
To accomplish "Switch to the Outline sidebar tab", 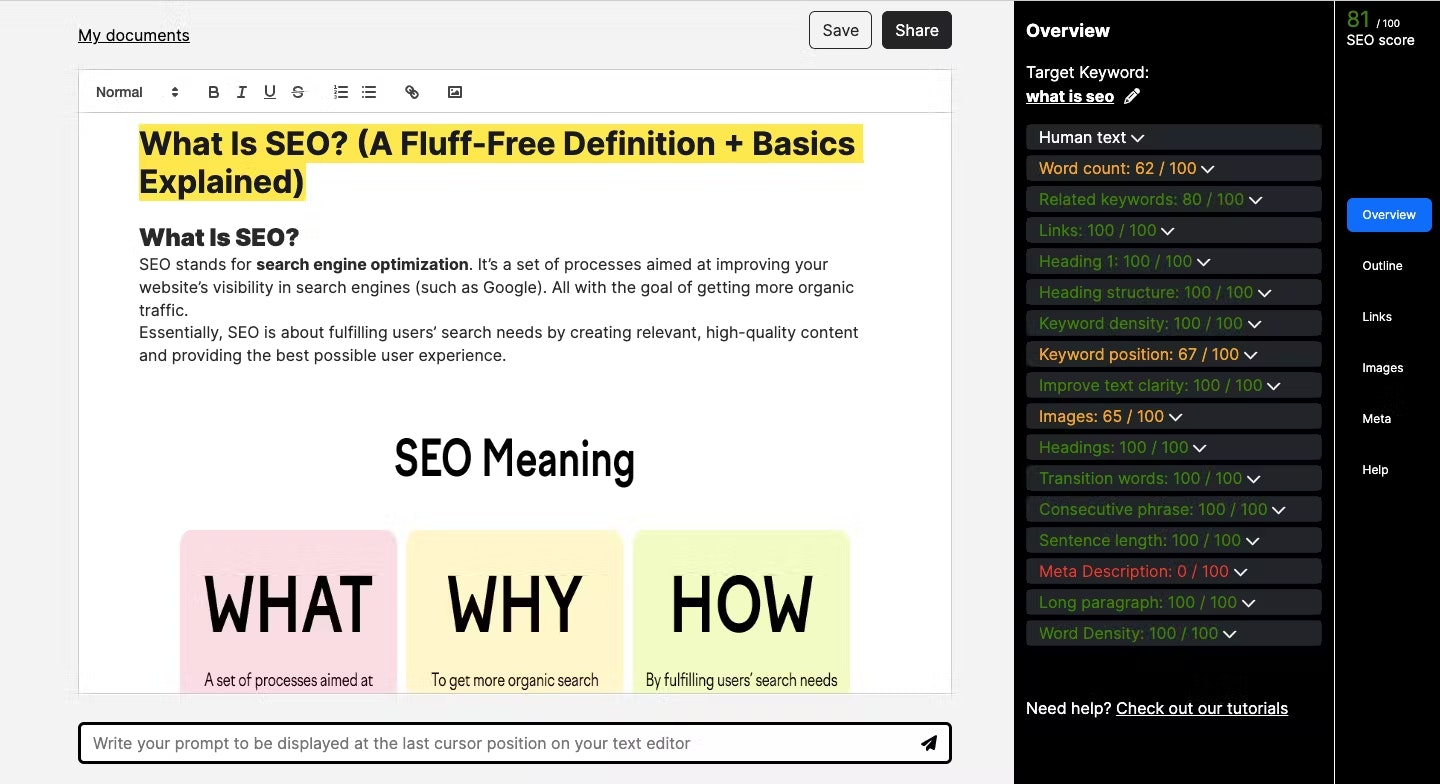I will pyautogui.click(x=1382, y=266).
